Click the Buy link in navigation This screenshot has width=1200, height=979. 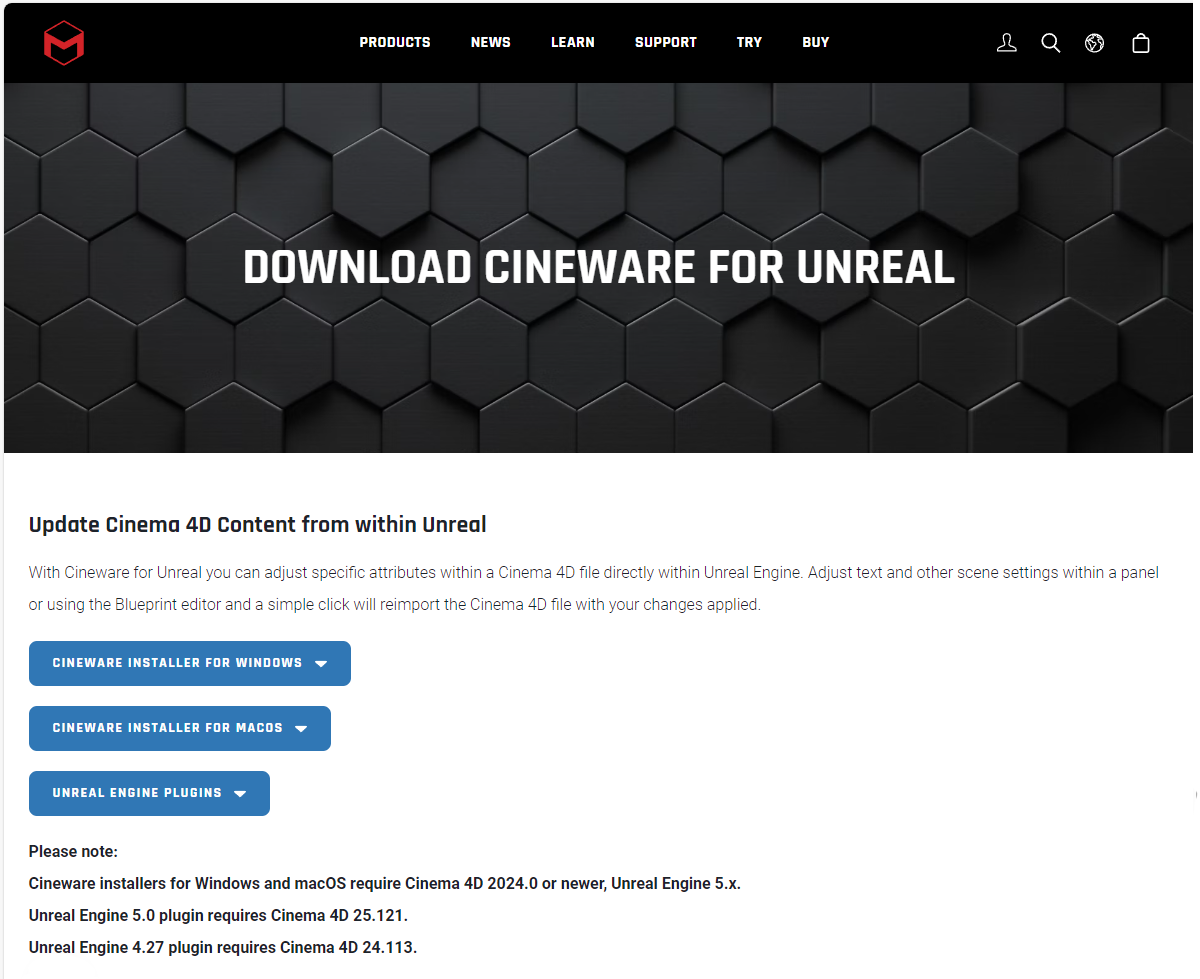tap(816, 42)
